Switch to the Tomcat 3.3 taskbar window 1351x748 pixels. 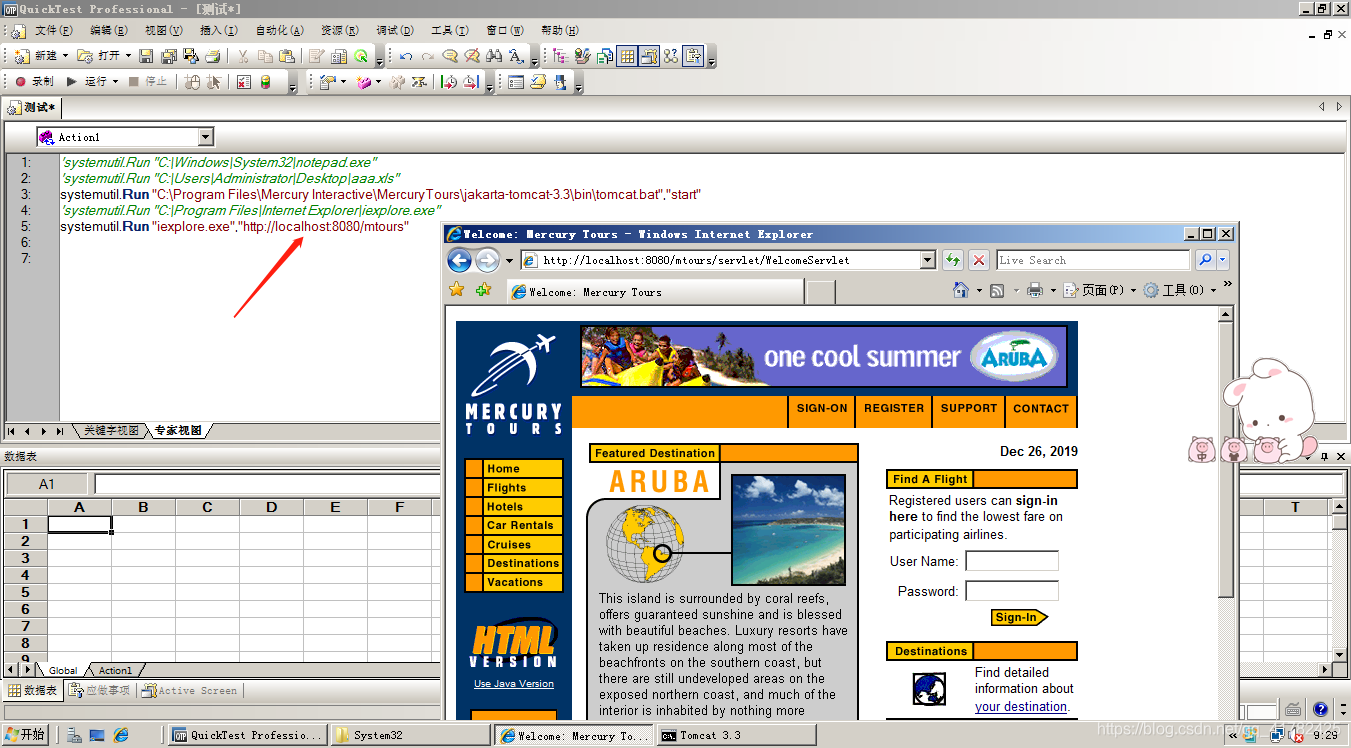(x=736, y=735)
